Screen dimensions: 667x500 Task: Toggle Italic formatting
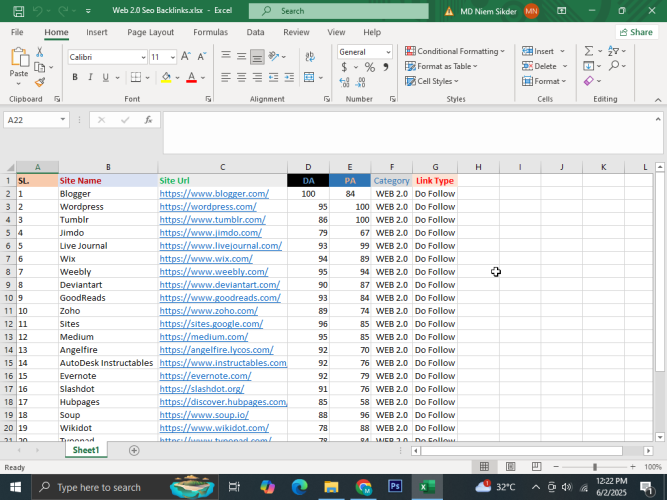pos(90,77)
